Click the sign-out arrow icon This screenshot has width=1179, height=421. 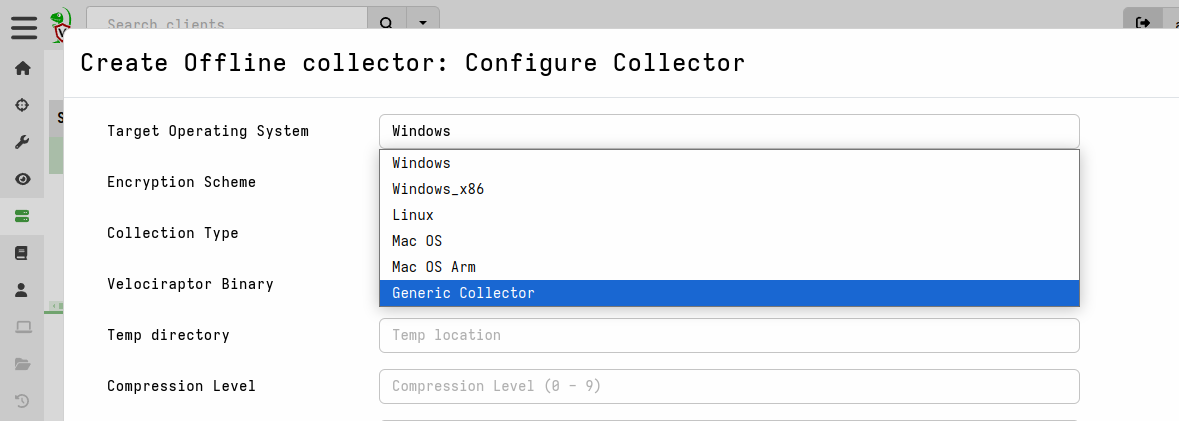[x=1143, y=23]
